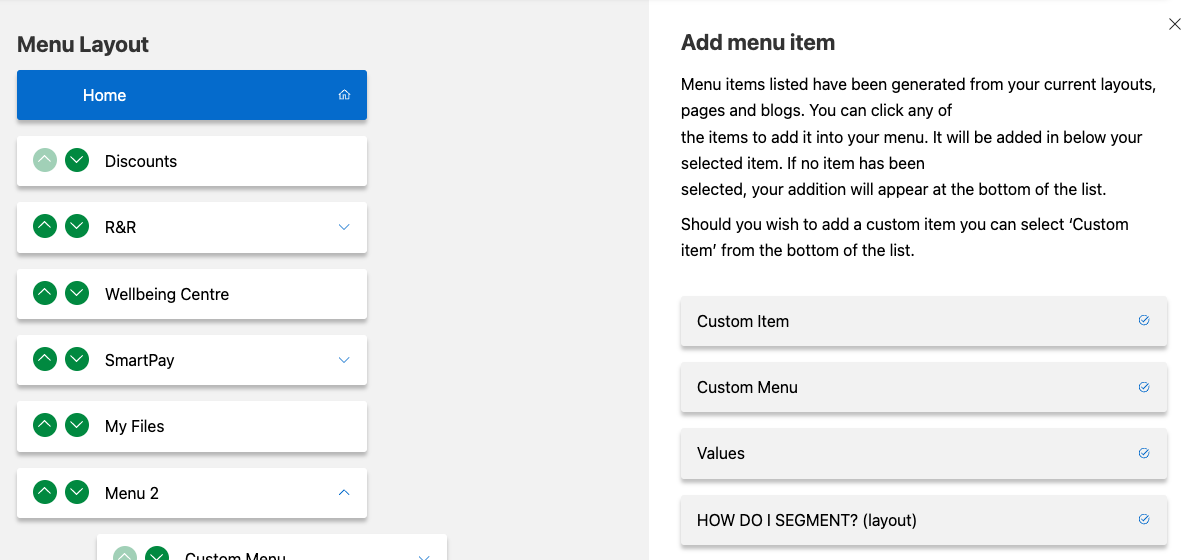Expand the R&R submenu chevron

(344, 226)
